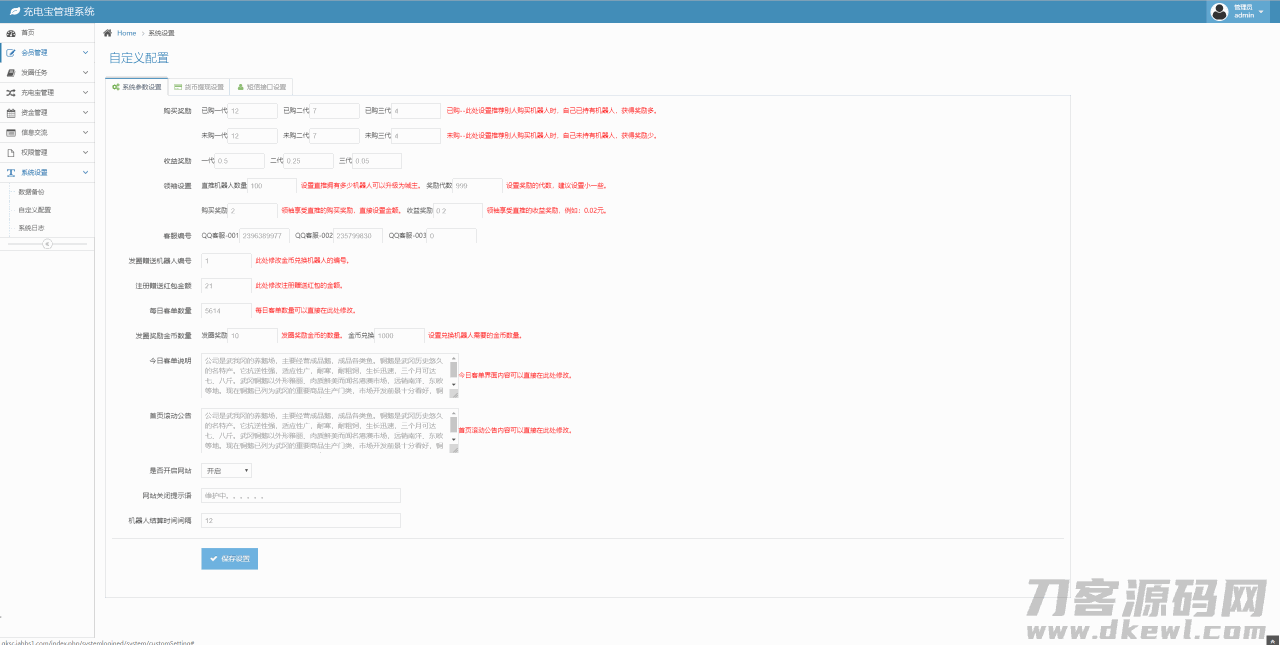
Task: Collapse the sidebar with the arrow toggle
Action: click(47, 244)
